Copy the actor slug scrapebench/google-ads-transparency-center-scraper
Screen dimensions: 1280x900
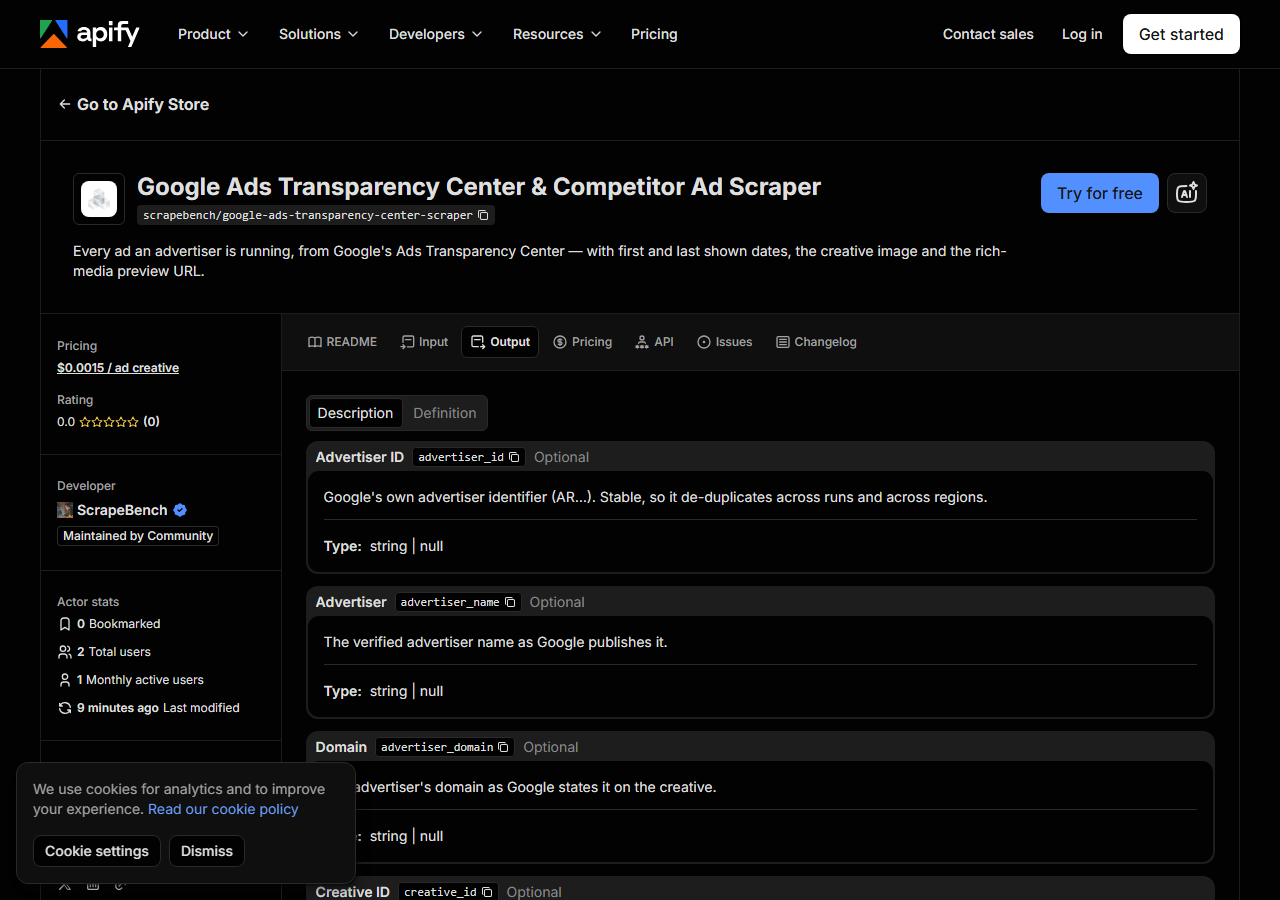483,215
